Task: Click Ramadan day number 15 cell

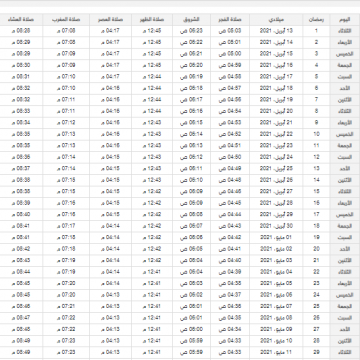Action: [x=316, y=192]
